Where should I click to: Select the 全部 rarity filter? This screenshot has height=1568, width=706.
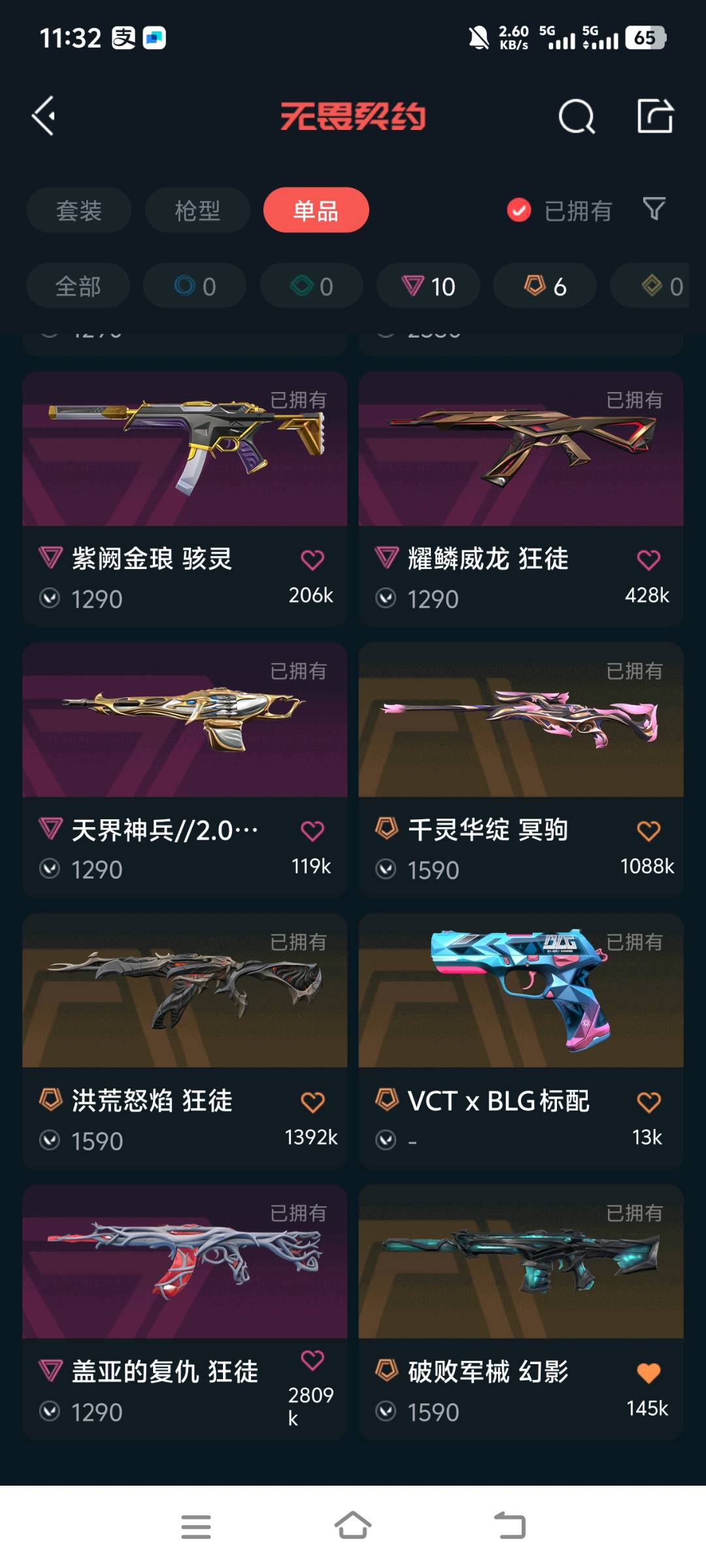78,286
